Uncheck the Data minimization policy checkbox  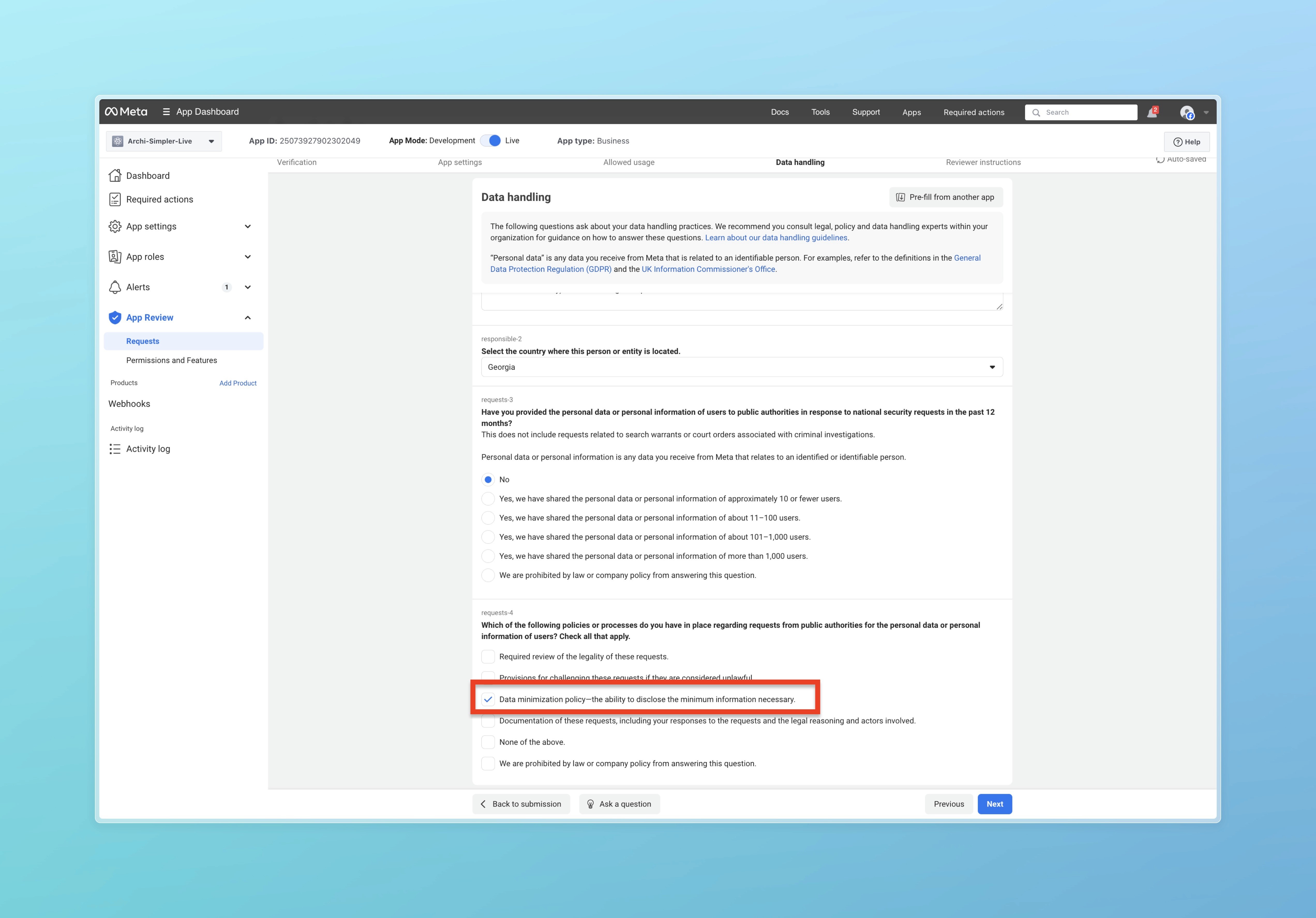pyautogui.click(x=488, y=699)
